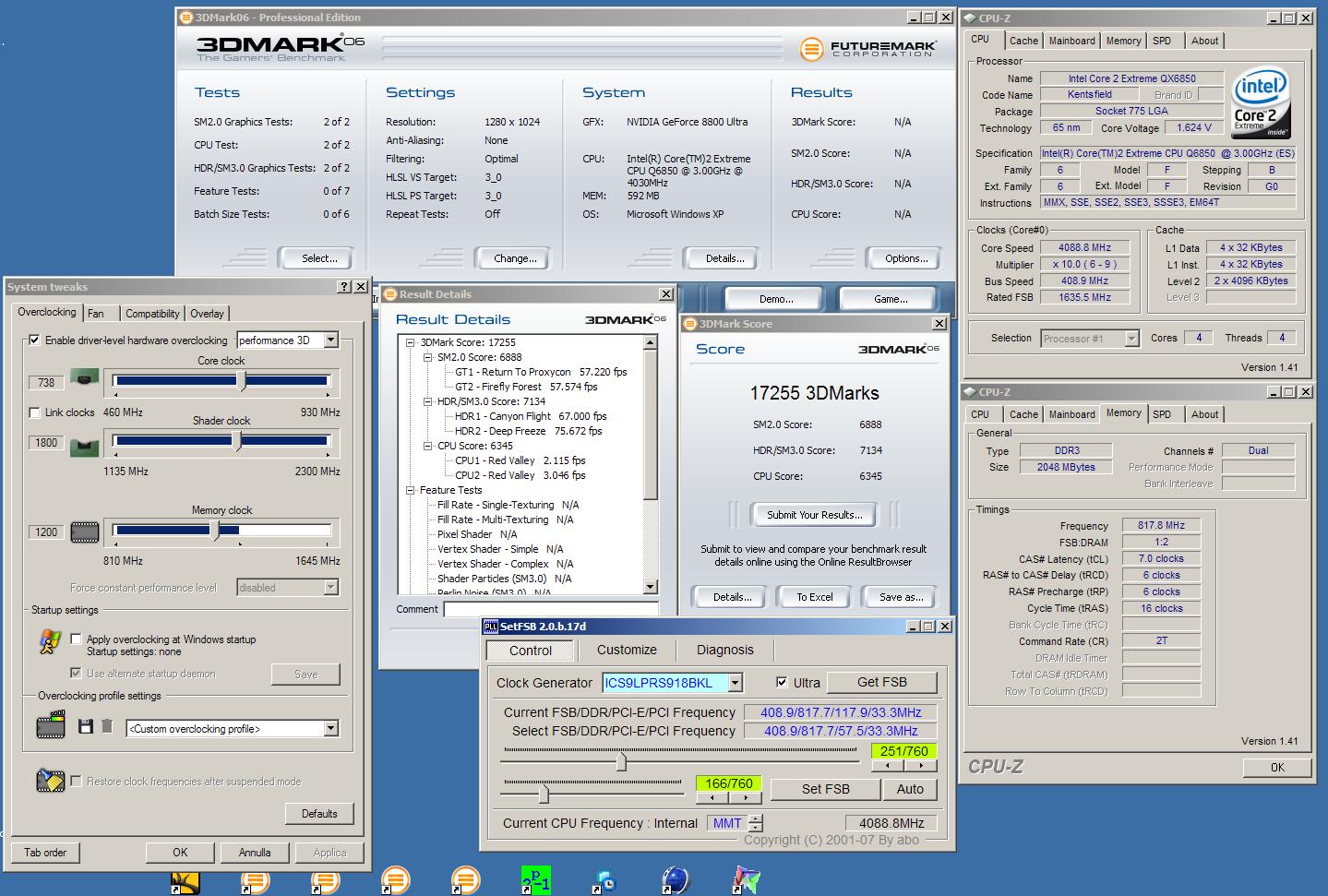The image size is (1328, 896).
Task: Click the overclocking profile film-strip icon
Action: point(51,724)
